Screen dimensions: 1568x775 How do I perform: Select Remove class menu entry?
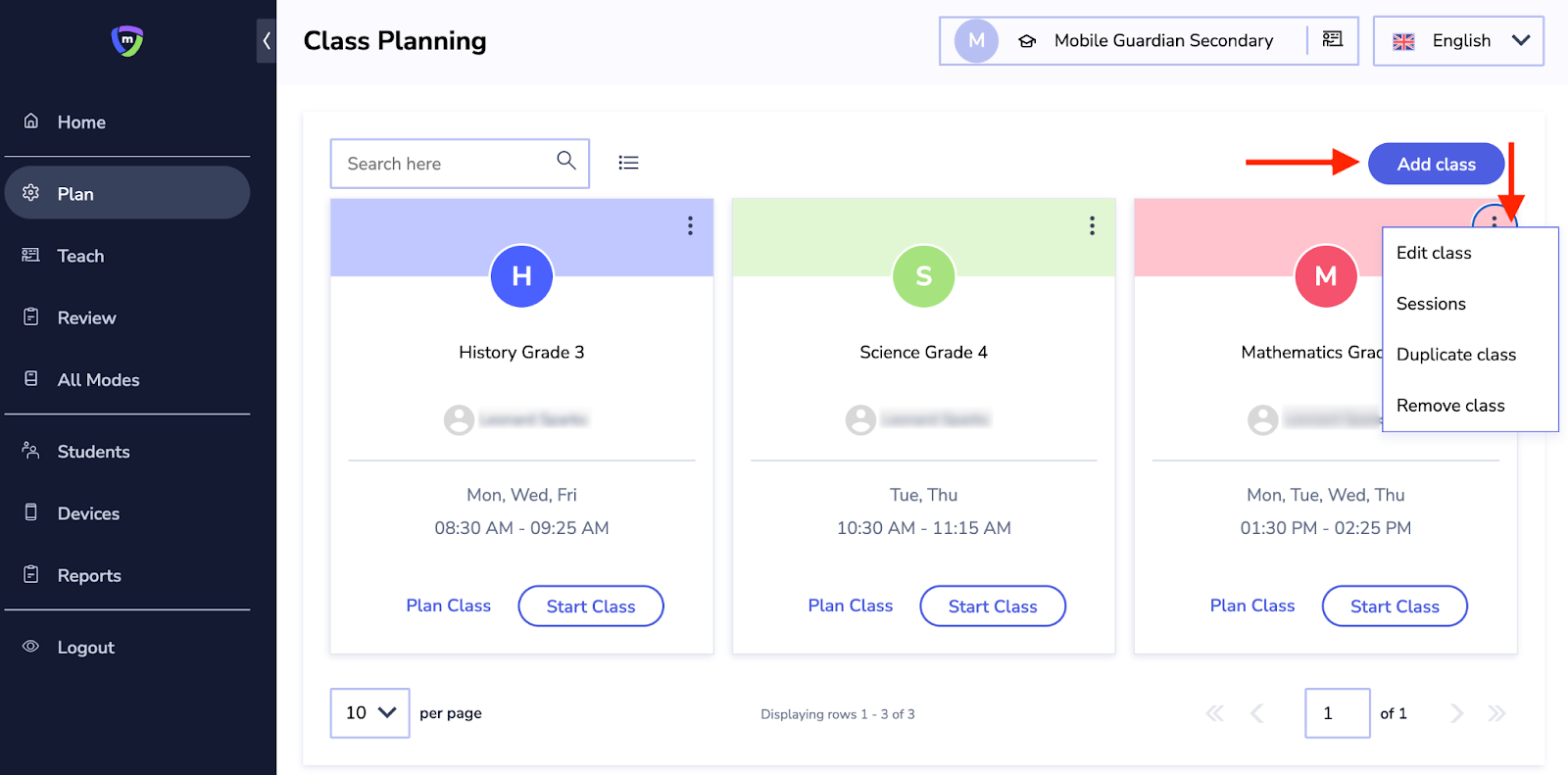tap(1450, 406)
